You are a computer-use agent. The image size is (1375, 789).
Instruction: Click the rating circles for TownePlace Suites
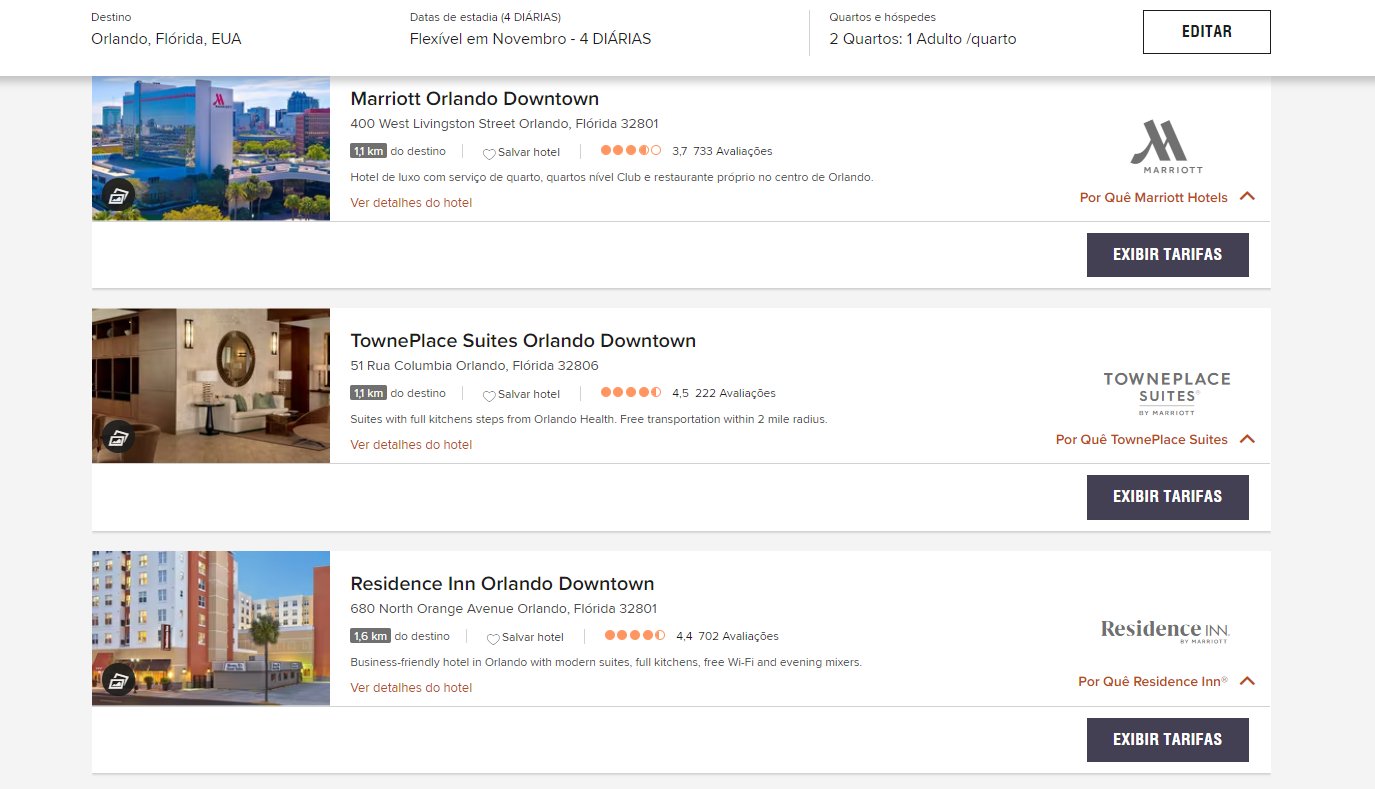631,393
